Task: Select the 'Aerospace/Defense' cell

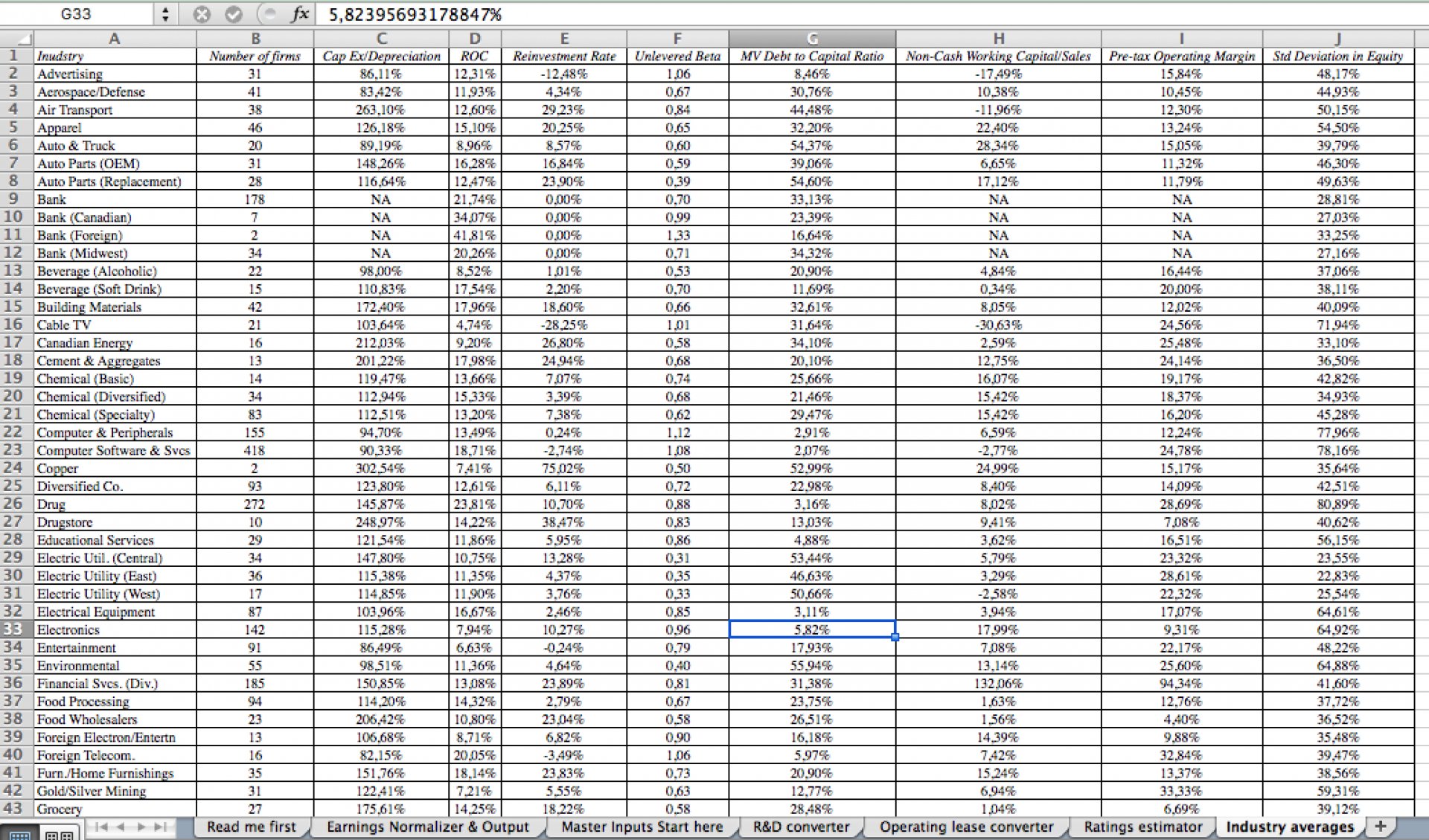Action: click(x=115, y=92)
